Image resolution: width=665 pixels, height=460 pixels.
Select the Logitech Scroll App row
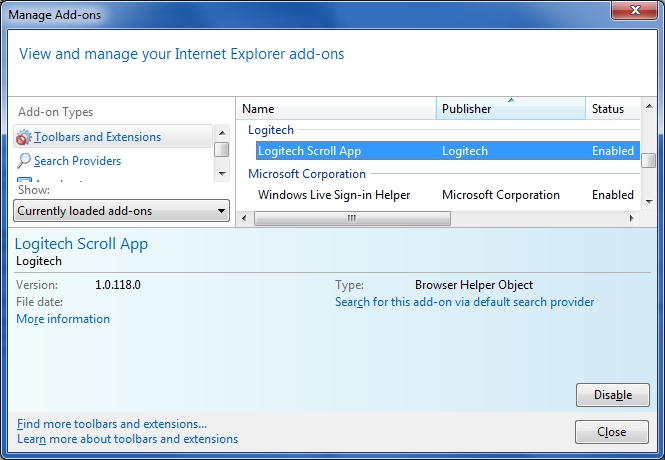pos(447,151)
